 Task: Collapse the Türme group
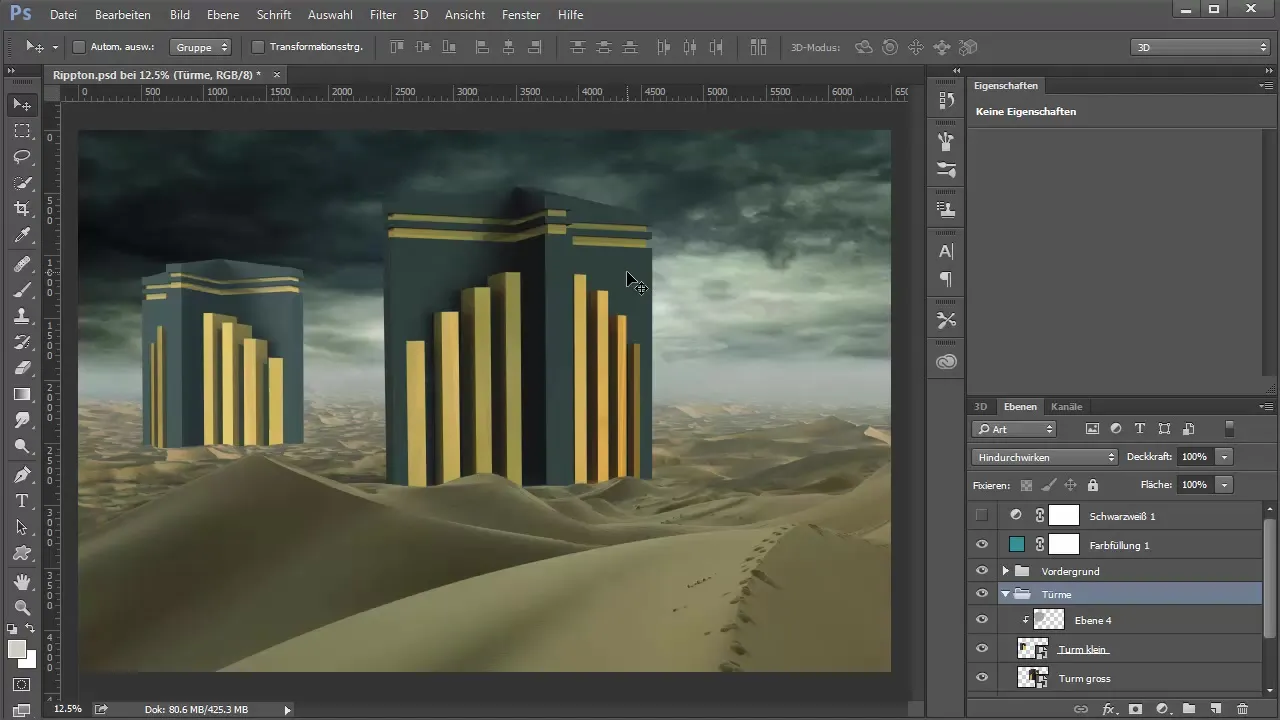(1005, 594)
